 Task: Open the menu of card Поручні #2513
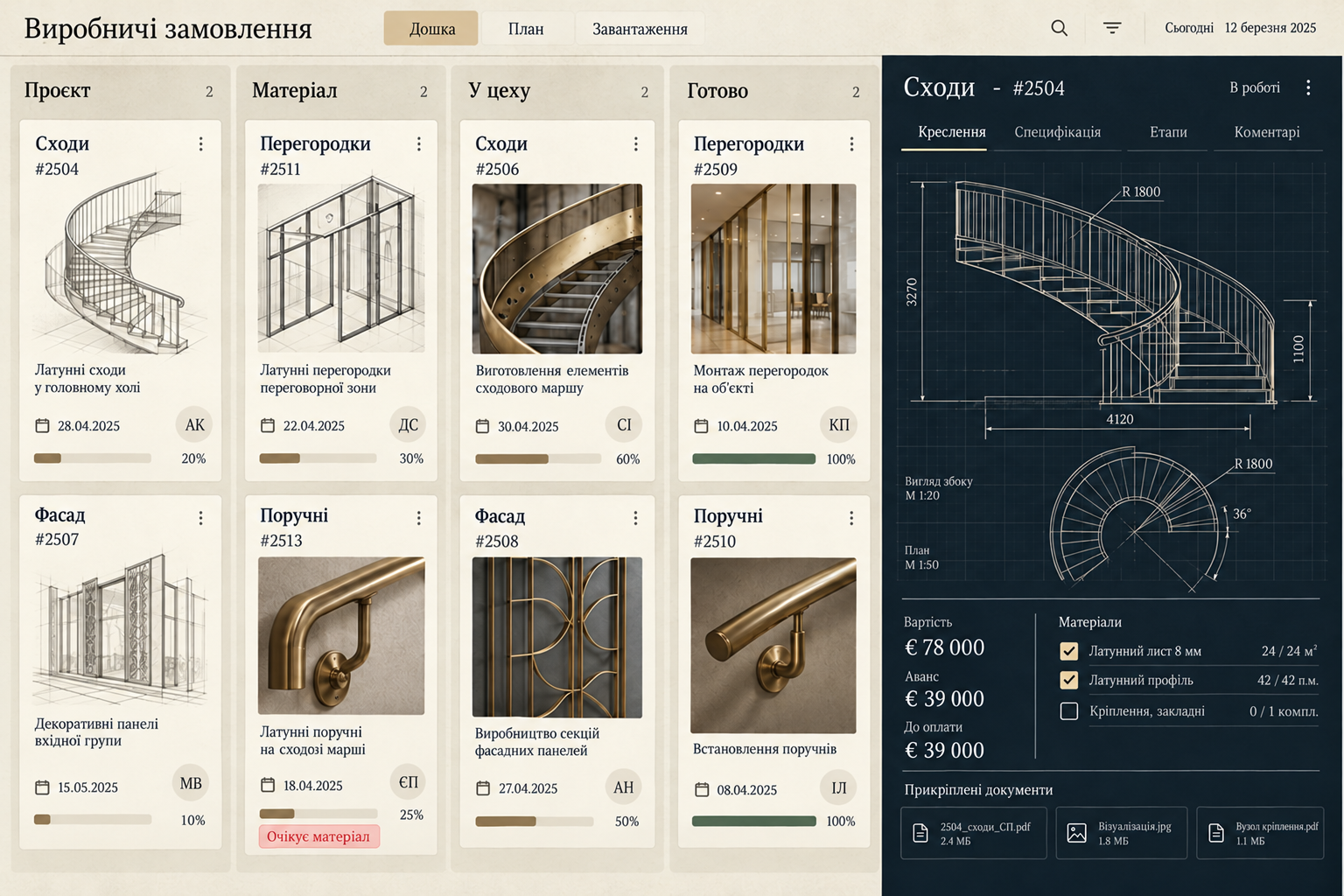419,518
